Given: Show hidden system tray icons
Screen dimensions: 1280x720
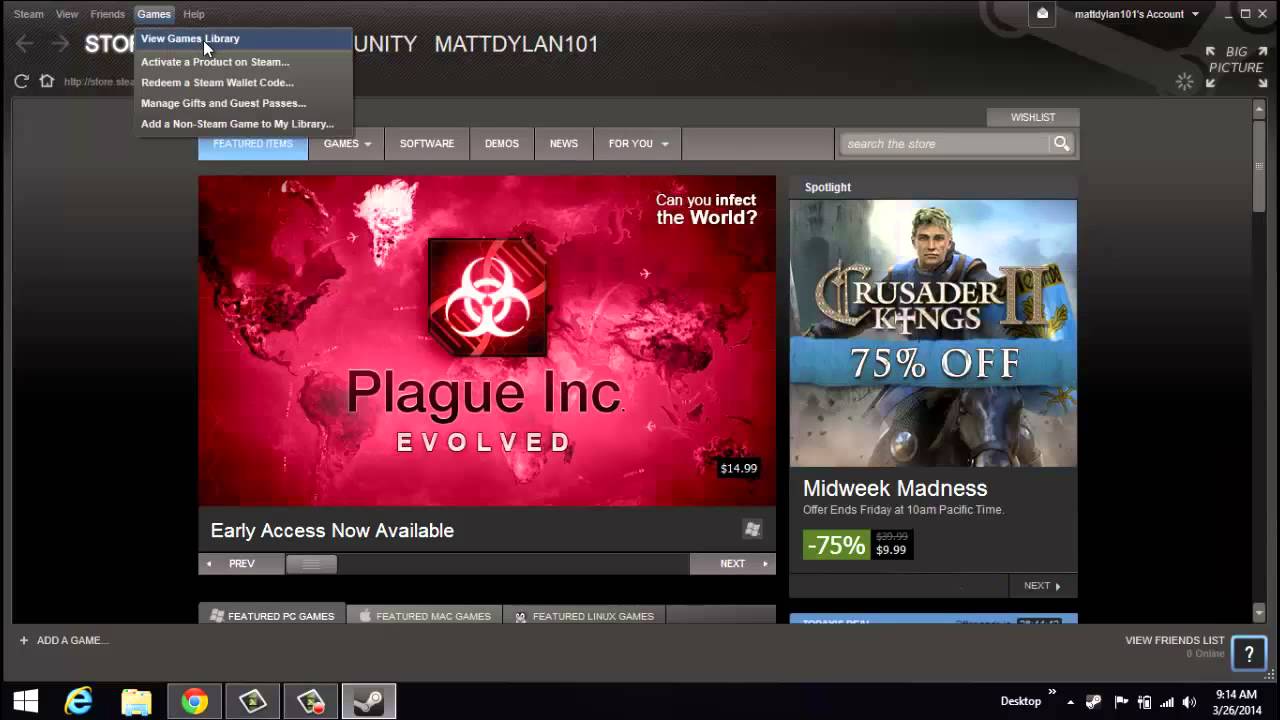Looking at the screenshot, I should click(x=1071, y=702).
